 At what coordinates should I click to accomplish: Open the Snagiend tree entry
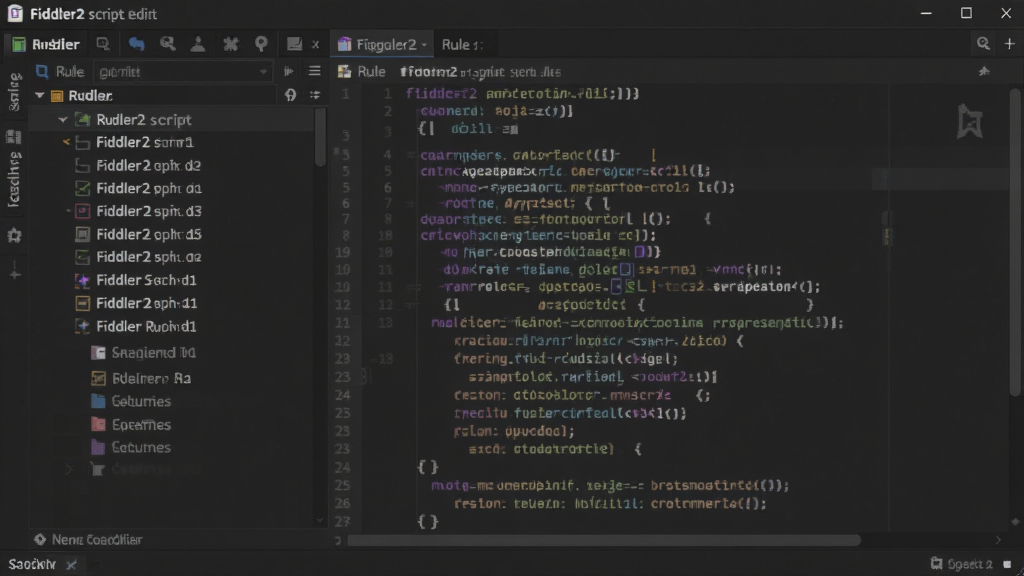point(153,353)
